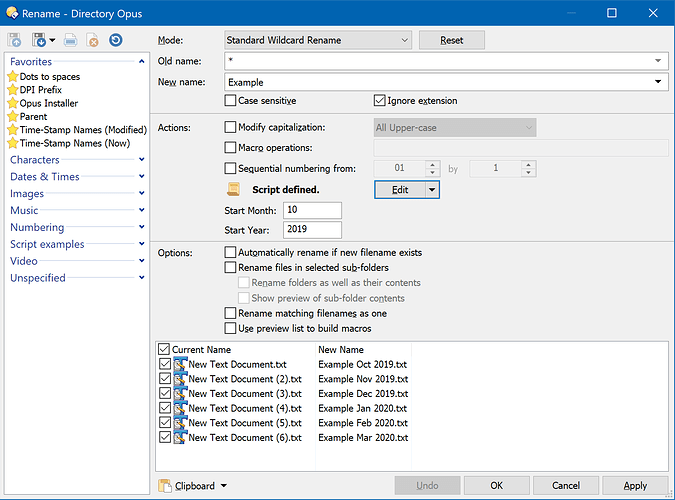Select the DPI Prefix favorite
Screen dimensions: 675x500
click(x=40, y=90)
